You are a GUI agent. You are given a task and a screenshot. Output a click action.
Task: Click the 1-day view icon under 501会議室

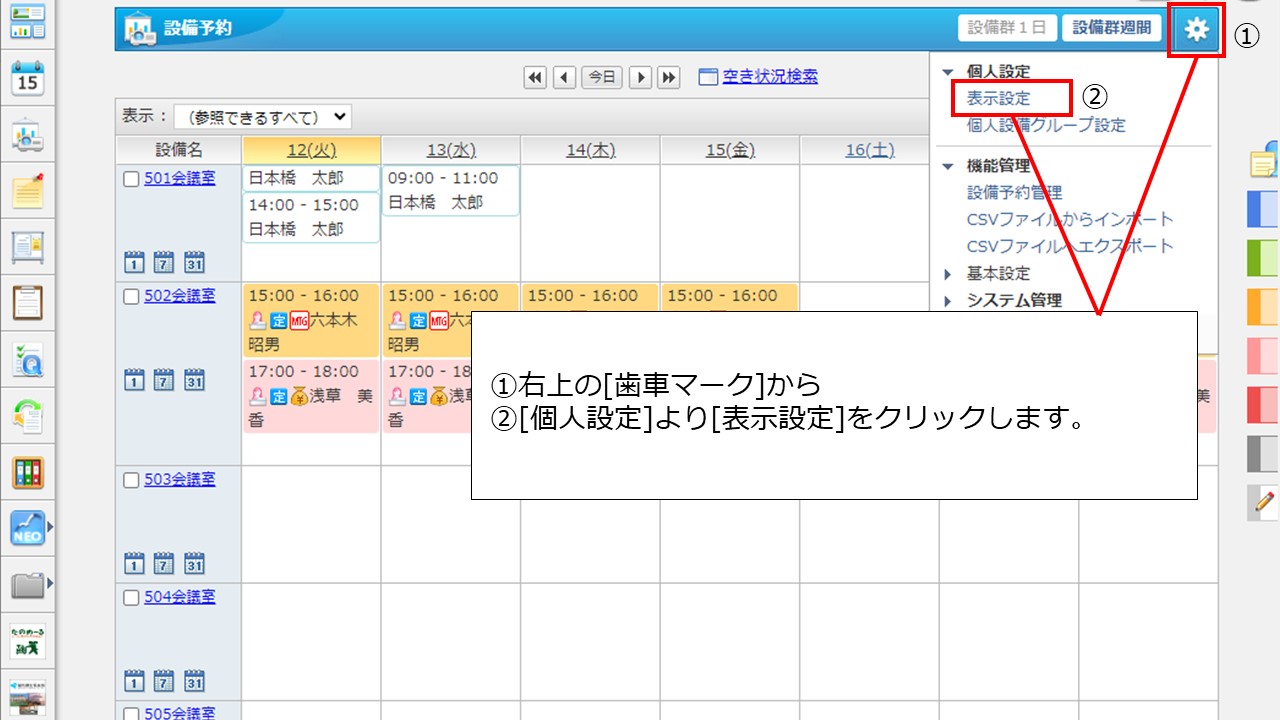[134, 263]
